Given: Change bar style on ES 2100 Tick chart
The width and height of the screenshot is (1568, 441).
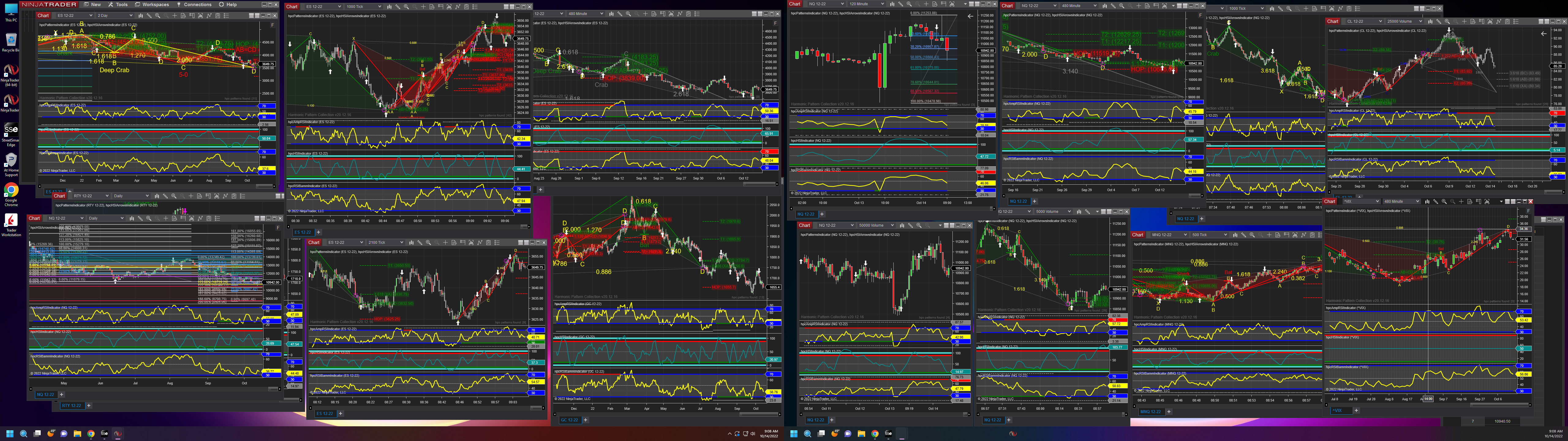Looking at the screenshot, I should tap(412, 243).
